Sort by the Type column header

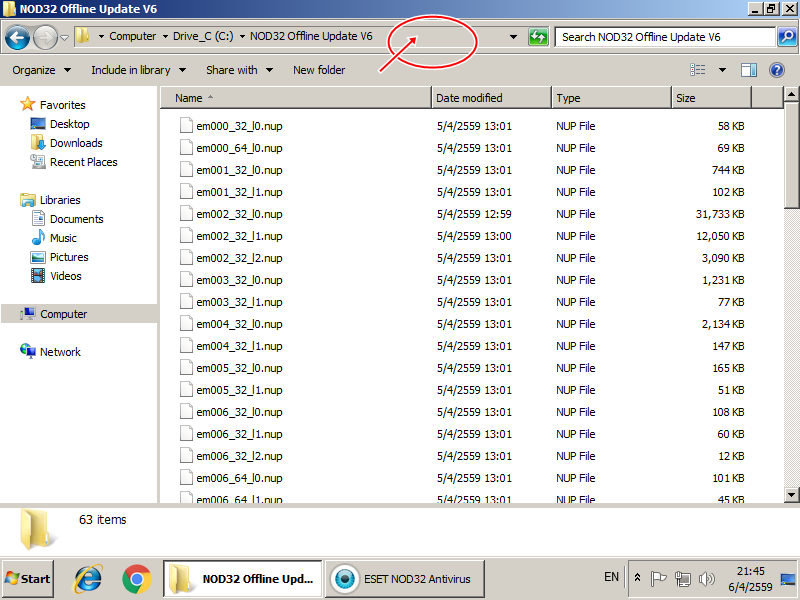[611, 98]
